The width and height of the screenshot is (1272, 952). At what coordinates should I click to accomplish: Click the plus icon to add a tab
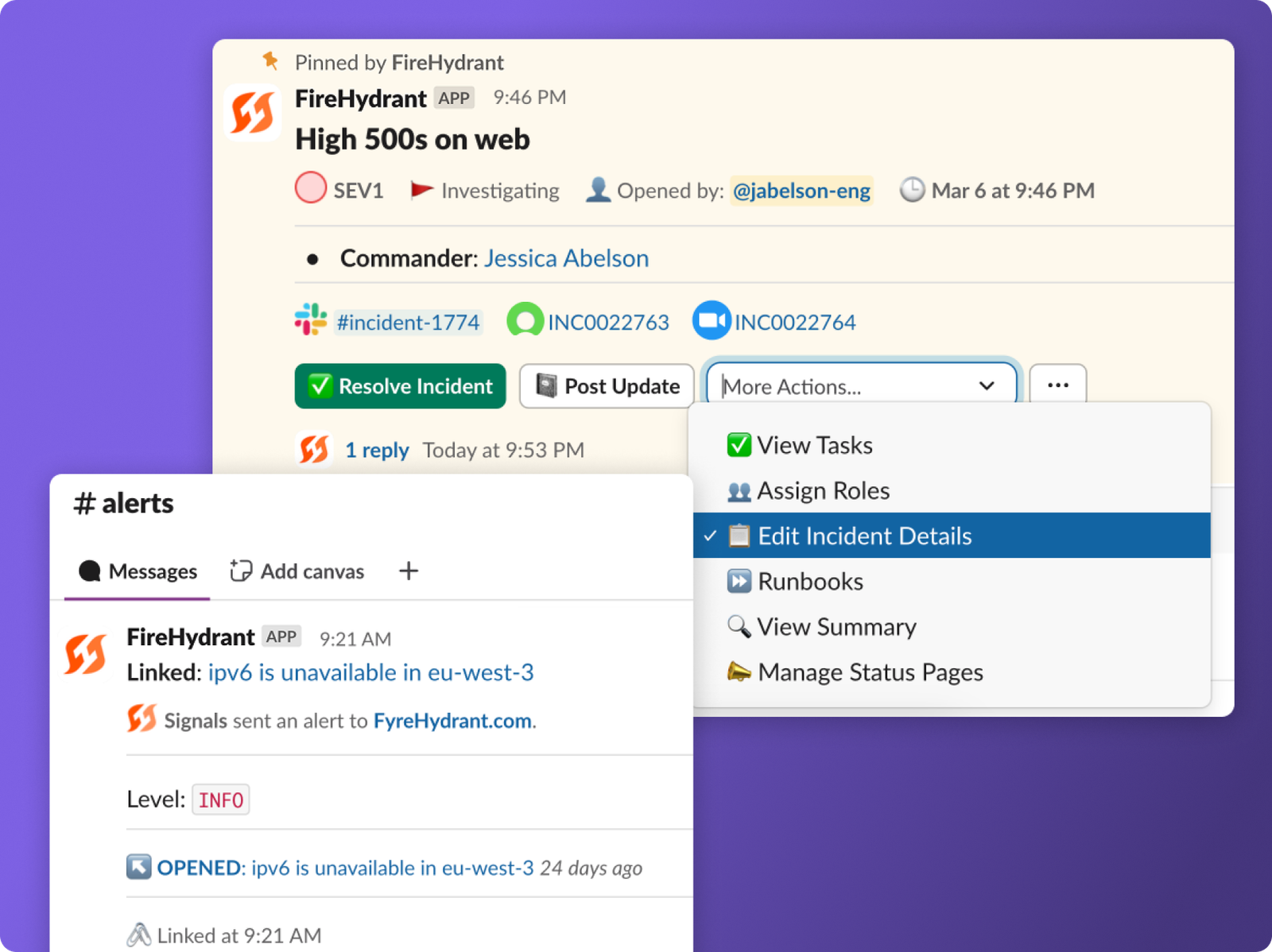point(409,571)
